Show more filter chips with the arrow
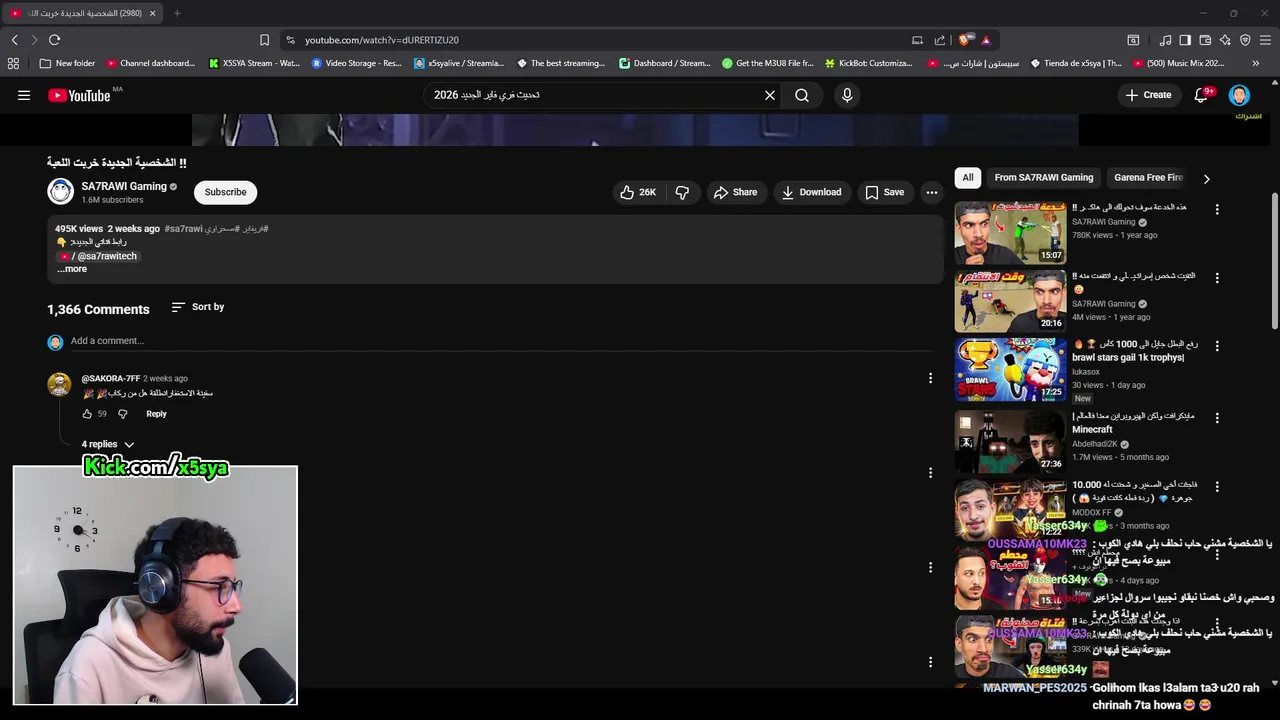Screen dimensions: 1280x720 point(1206,179)
